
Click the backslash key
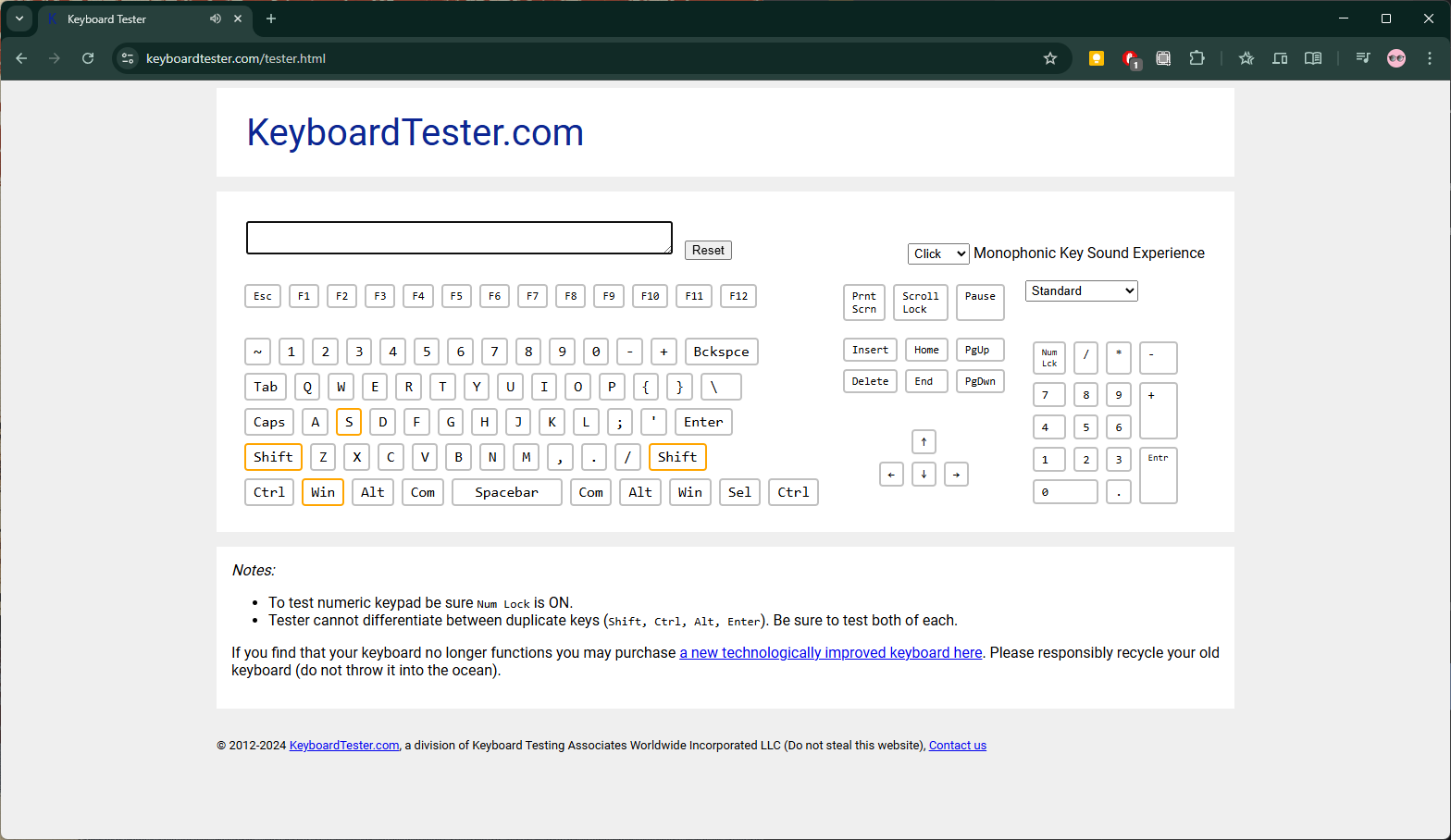pyautogui.click(x=721, y=387)
